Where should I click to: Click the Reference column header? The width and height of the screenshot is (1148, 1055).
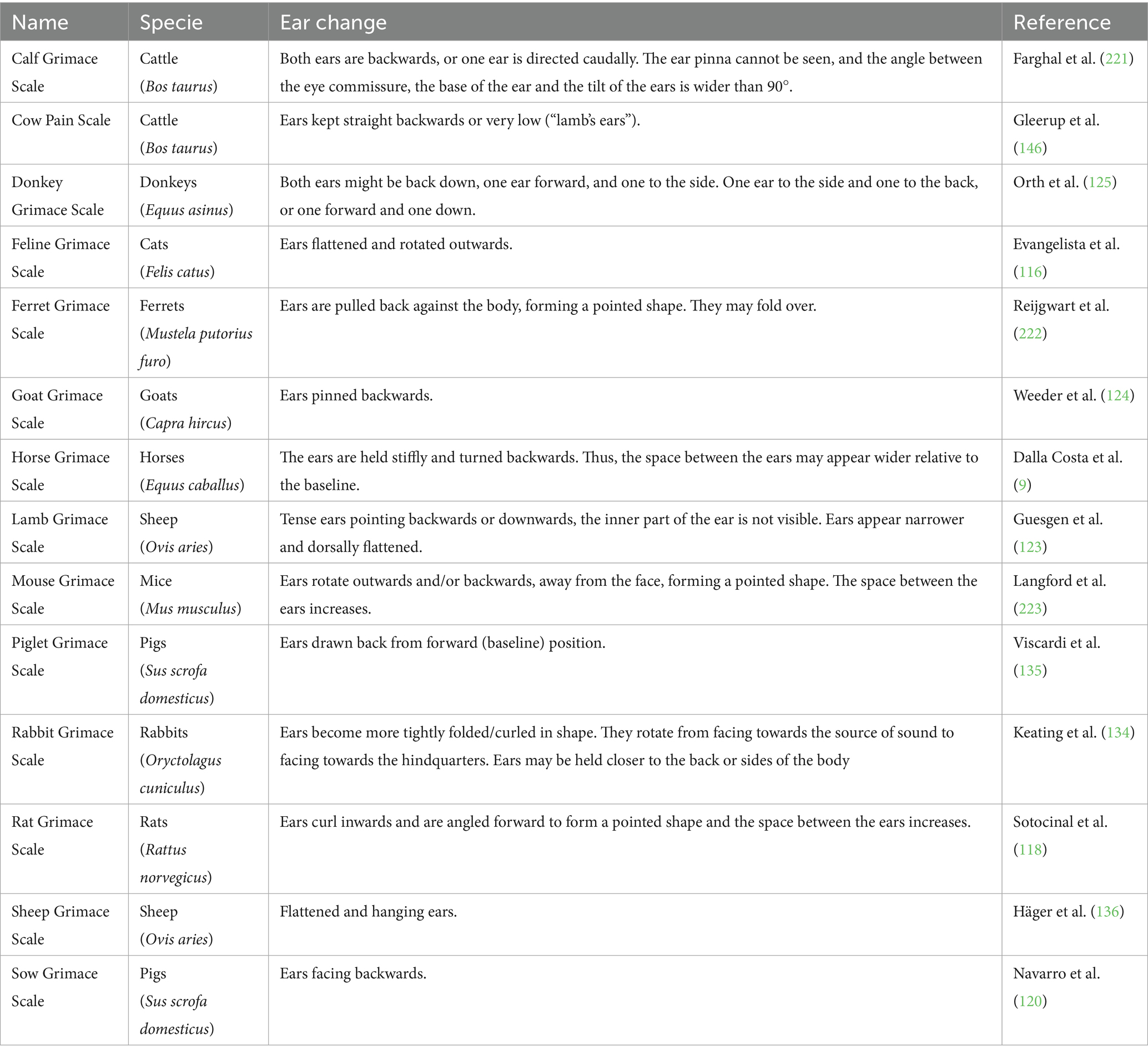pyautogui.click(x=1062, y=22)
